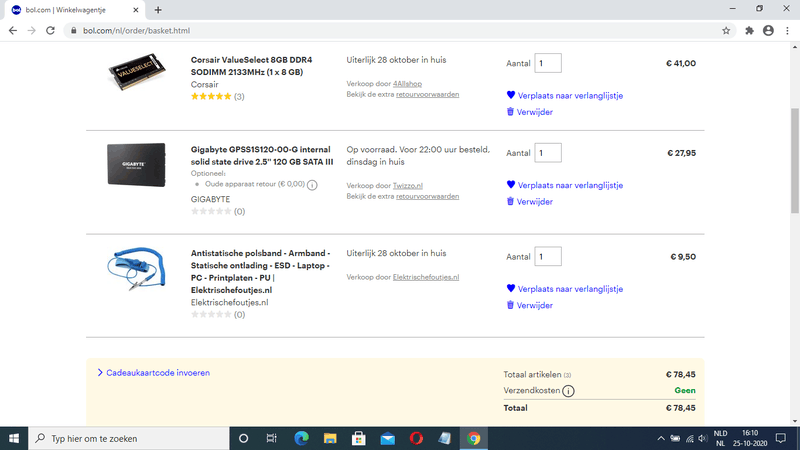Open the Corsair ValueSelect 8GB product title
800x450 pixels.
[x=252, y=66]
